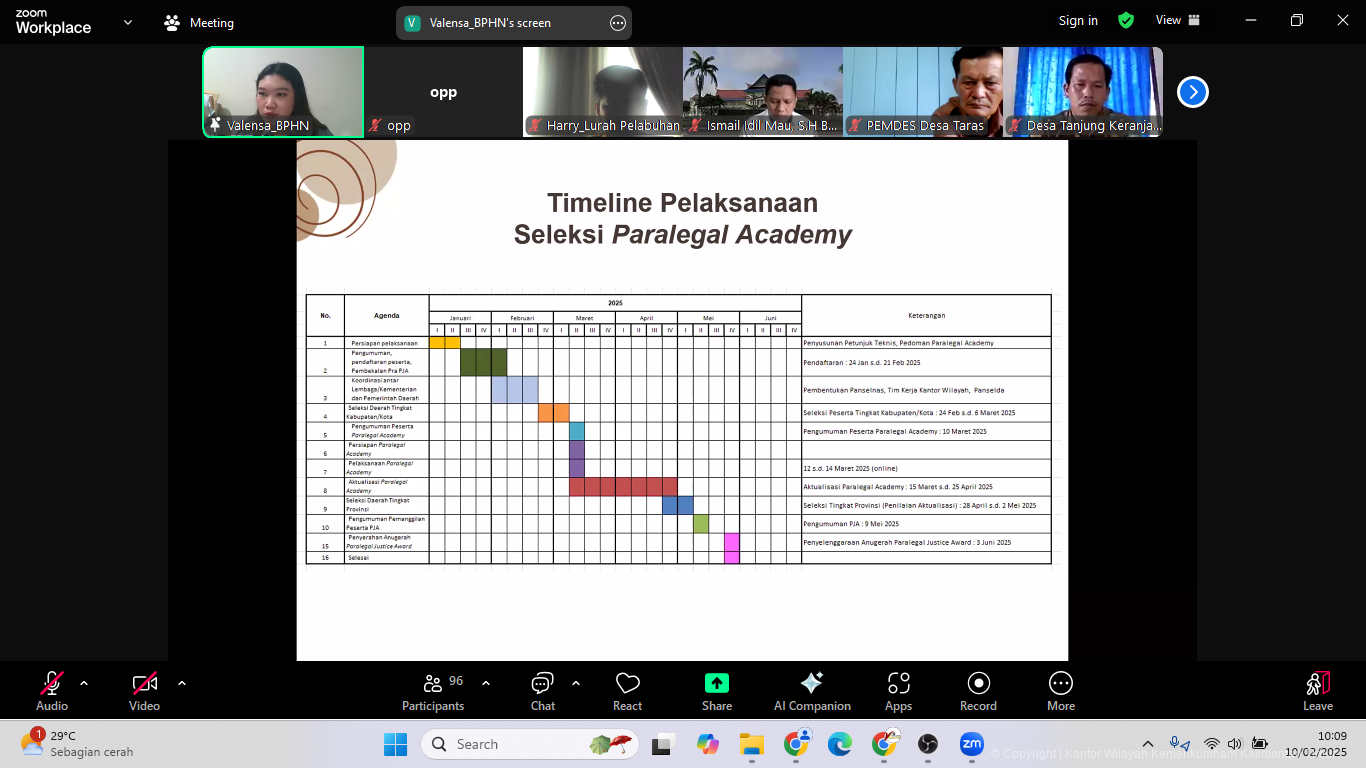Click text Pendaftaran : 24 Jan s.d. 21 Feb 2025
The image size is (1366, 768).
tap(862, 362)
